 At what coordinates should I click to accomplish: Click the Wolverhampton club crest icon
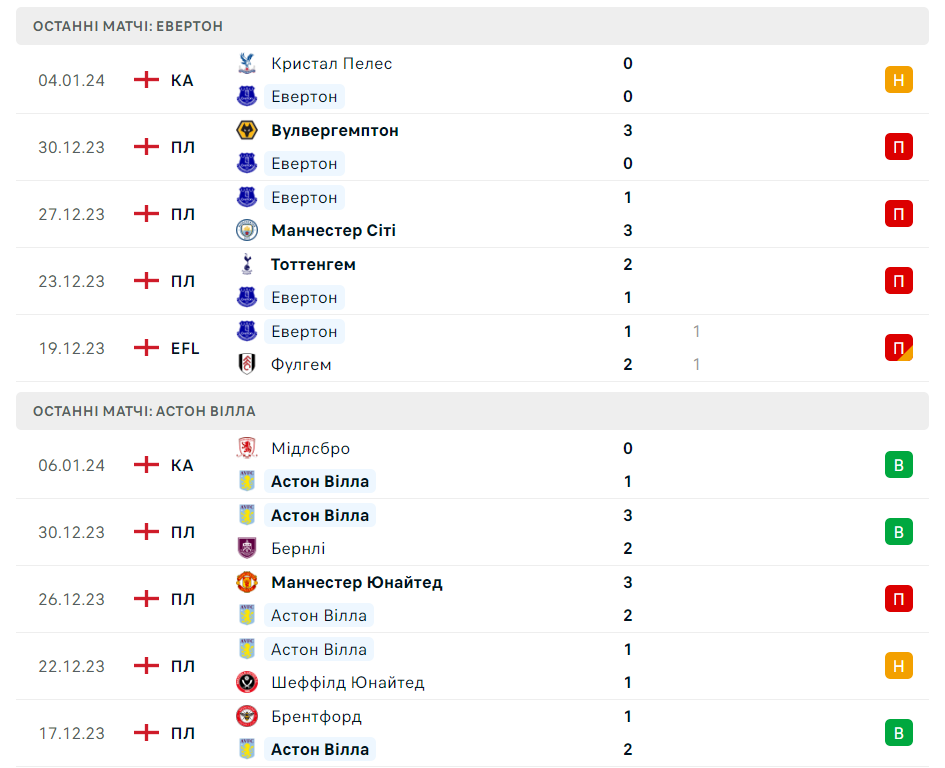[x=246, y=130]
